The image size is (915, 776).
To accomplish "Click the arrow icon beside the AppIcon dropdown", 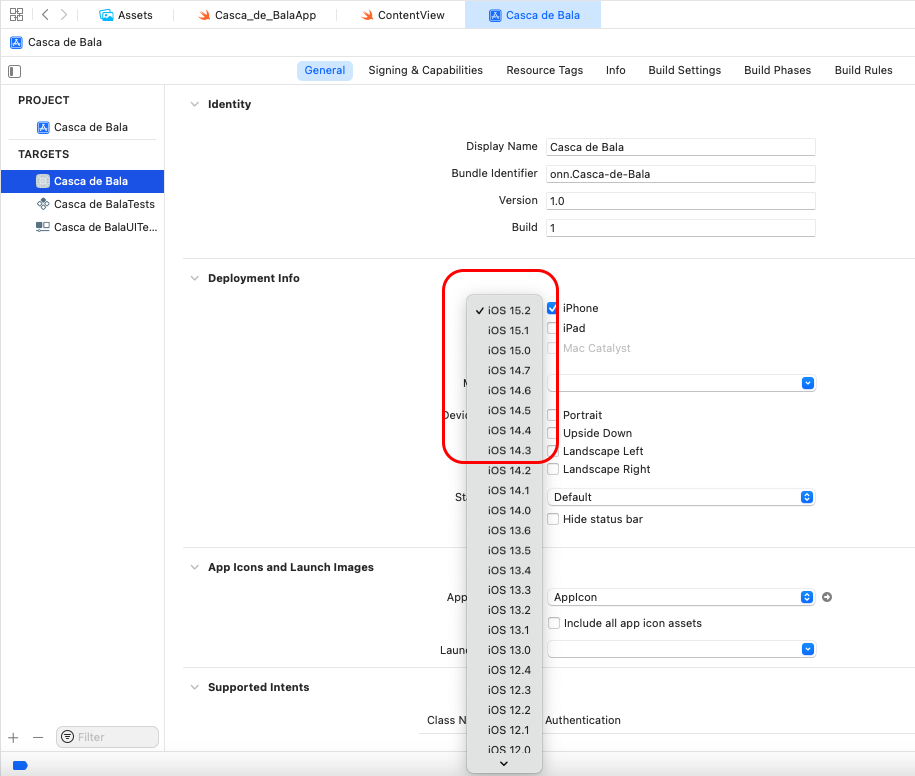I will [x=827, y=596].
